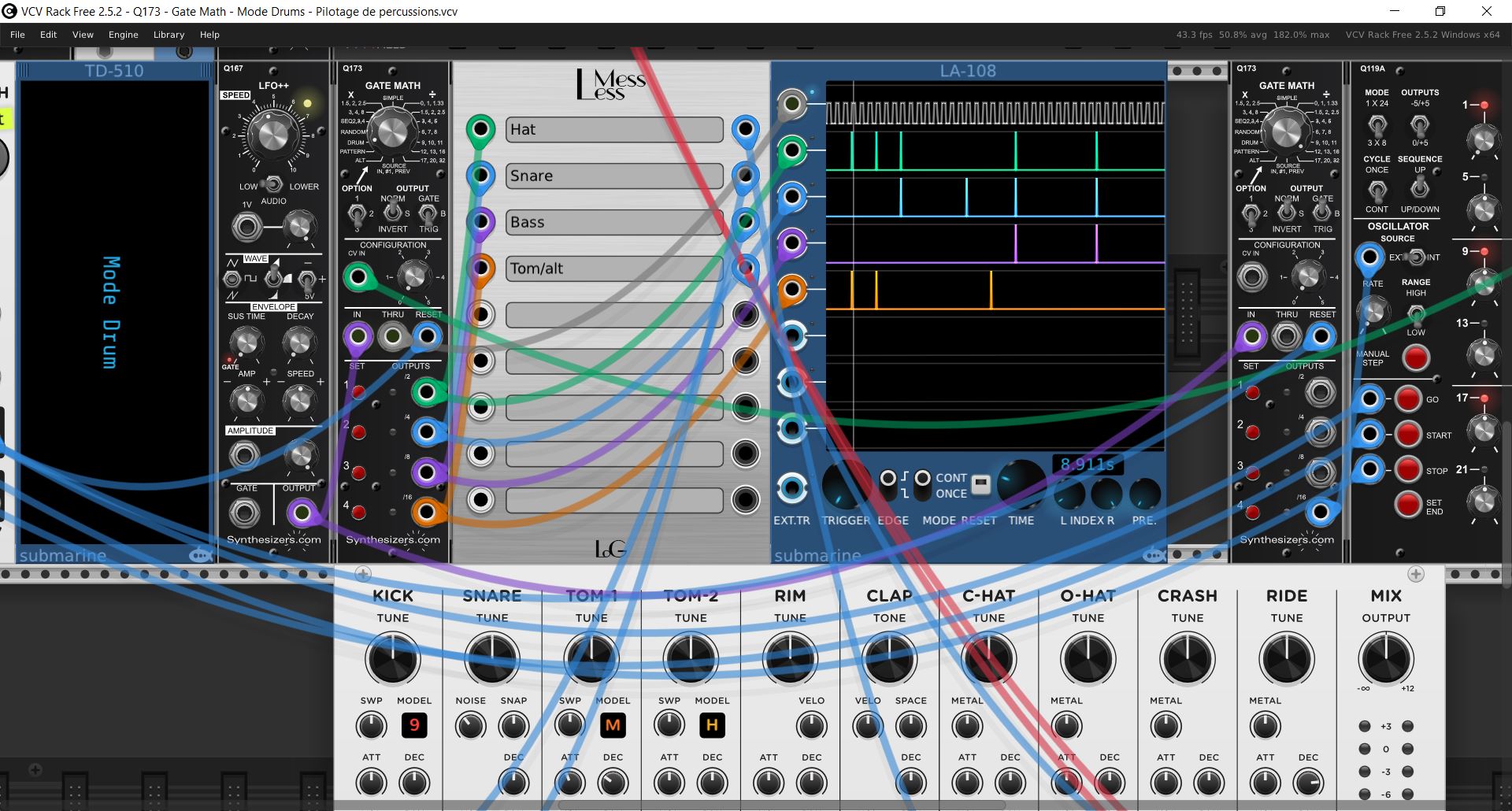
Task: Toggle the LOW/LOWER switch on Q167
Action: point(273,184)
